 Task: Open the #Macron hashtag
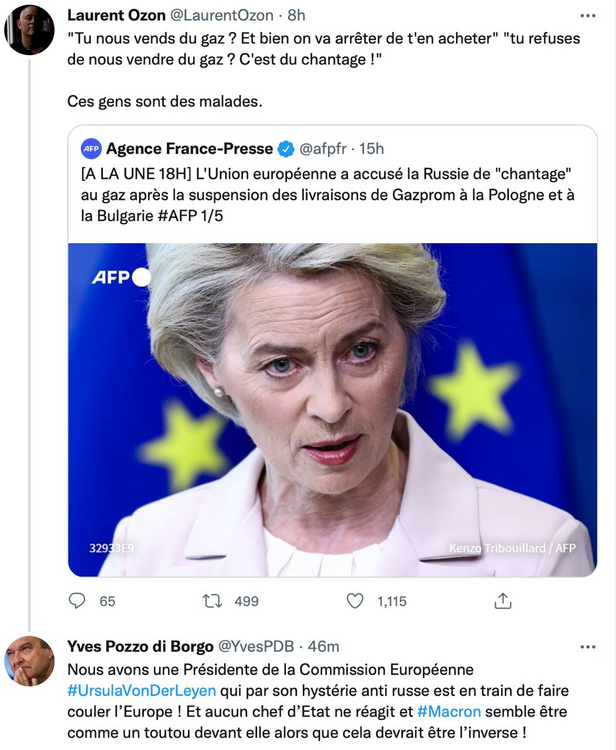click(x=449, y=711)
